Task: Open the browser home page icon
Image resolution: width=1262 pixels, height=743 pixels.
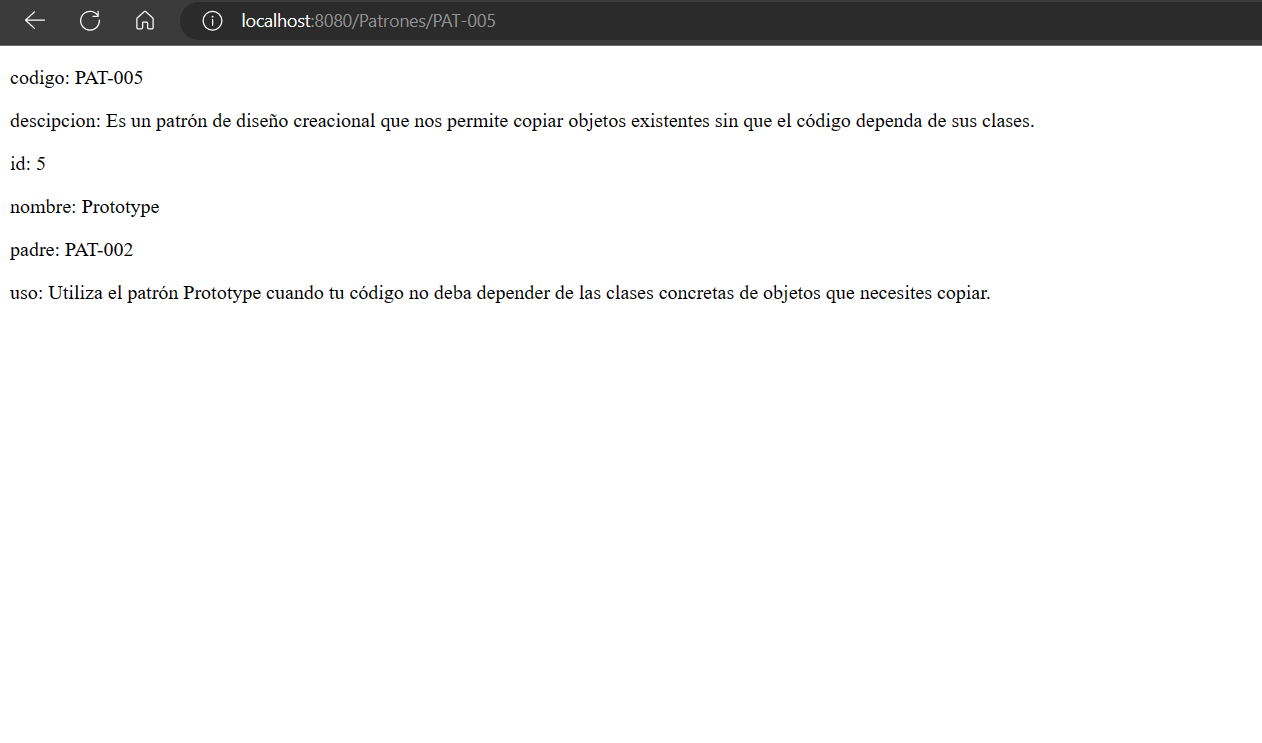Action: 144,20
